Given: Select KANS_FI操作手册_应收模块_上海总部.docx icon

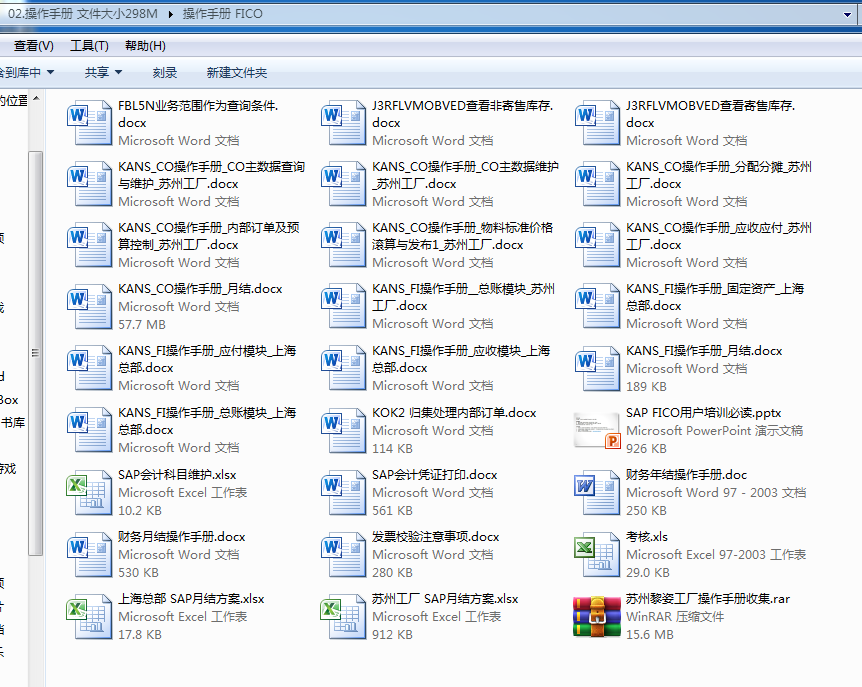Looking at the screenshot, I should pyautogui.click(x=343, y=368).
